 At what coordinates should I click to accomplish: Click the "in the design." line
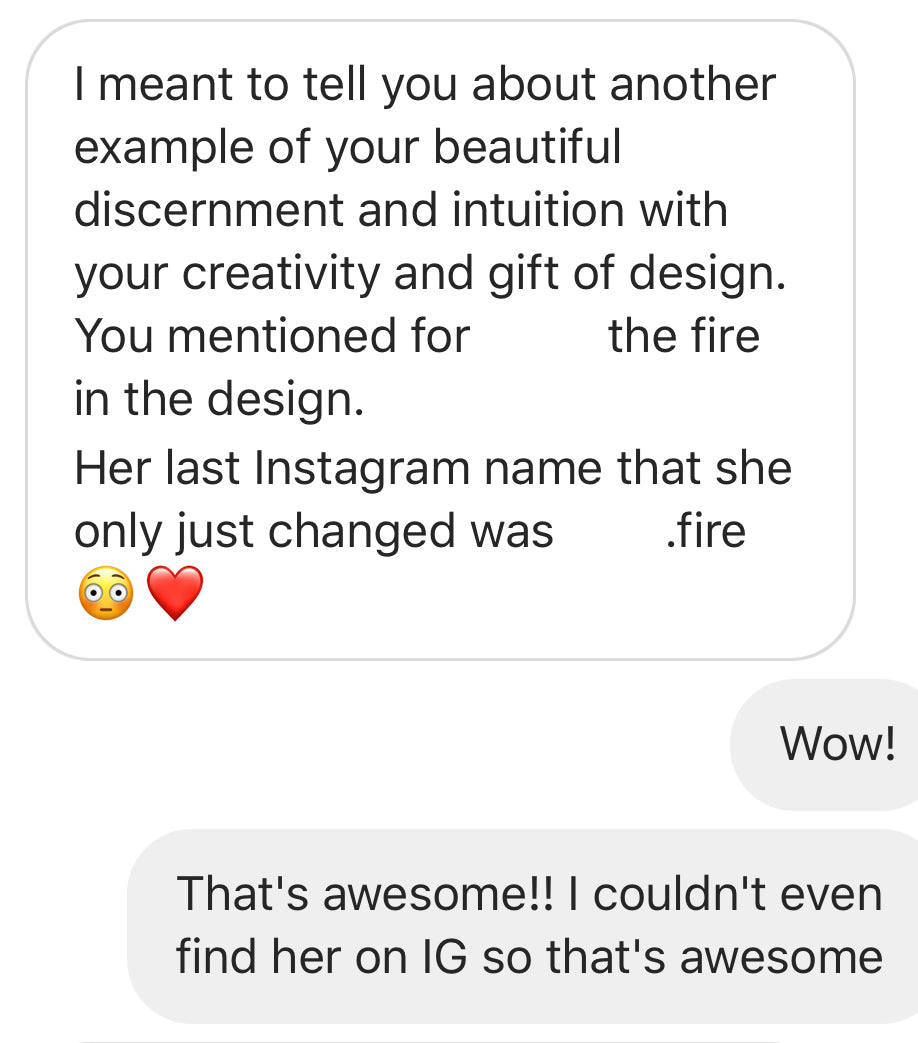click(218, 400)
